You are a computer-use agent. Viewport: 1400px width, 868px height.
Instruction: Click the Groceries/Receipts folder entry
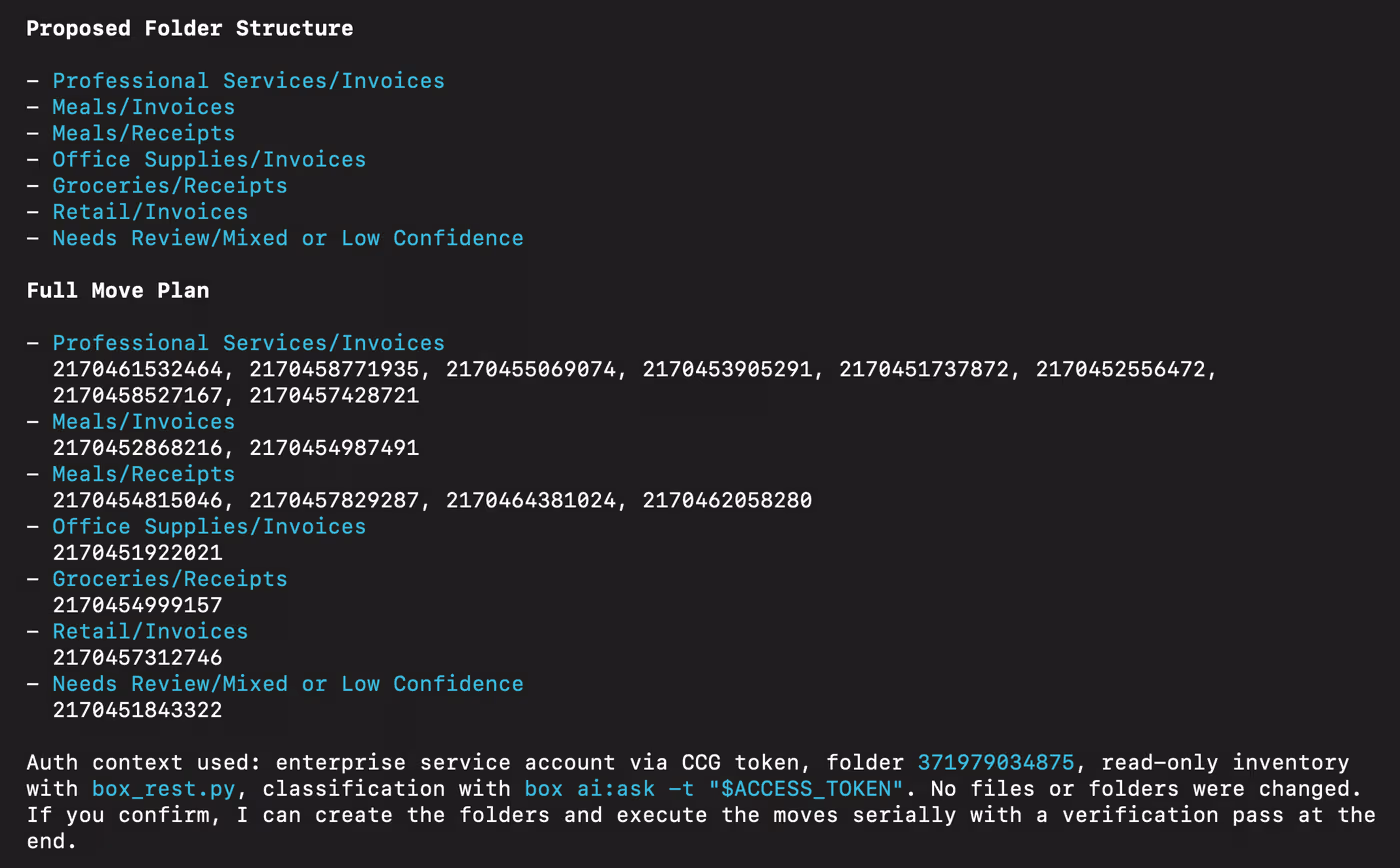point(169,185)
